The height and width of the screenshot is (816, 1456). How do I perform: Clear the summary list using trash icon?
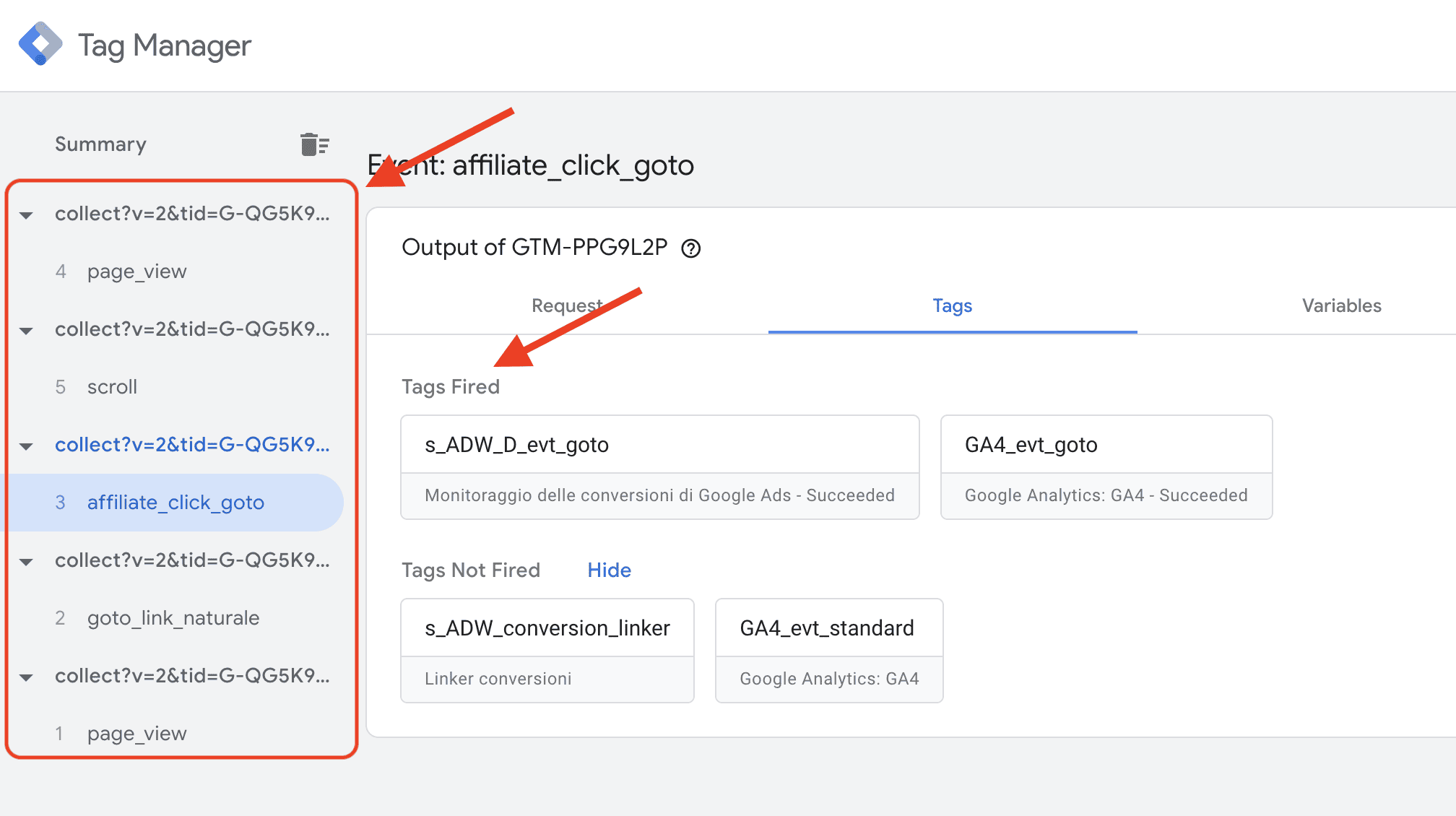(x=312, y=144)
